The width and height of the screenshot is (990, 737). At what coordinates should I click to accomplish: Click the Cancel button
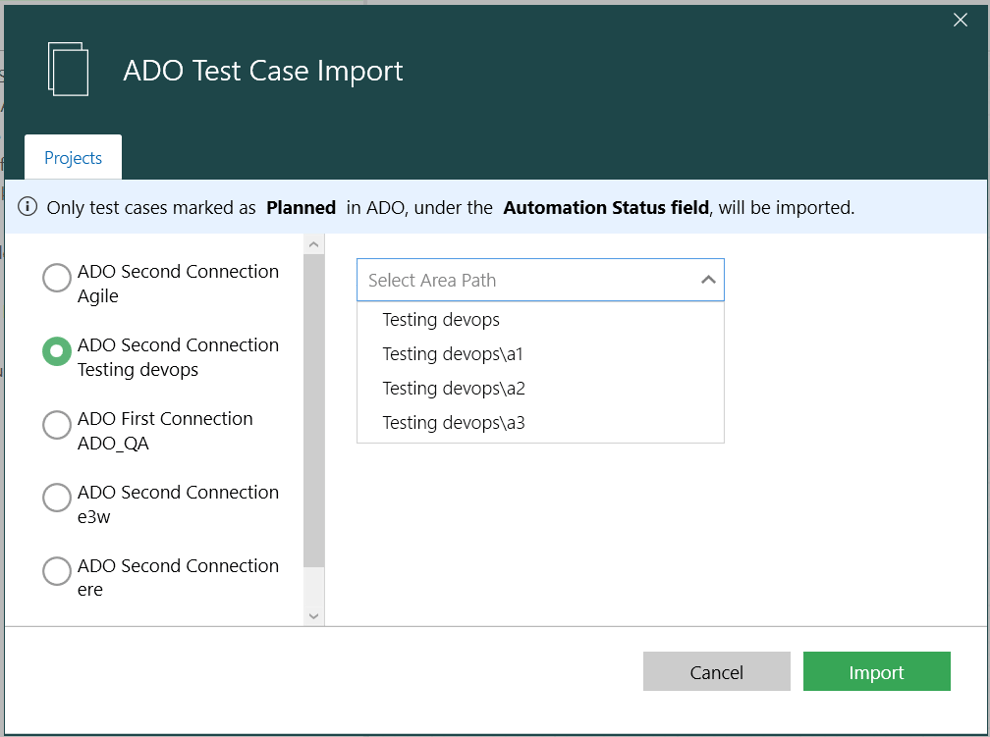pos(716,671)
